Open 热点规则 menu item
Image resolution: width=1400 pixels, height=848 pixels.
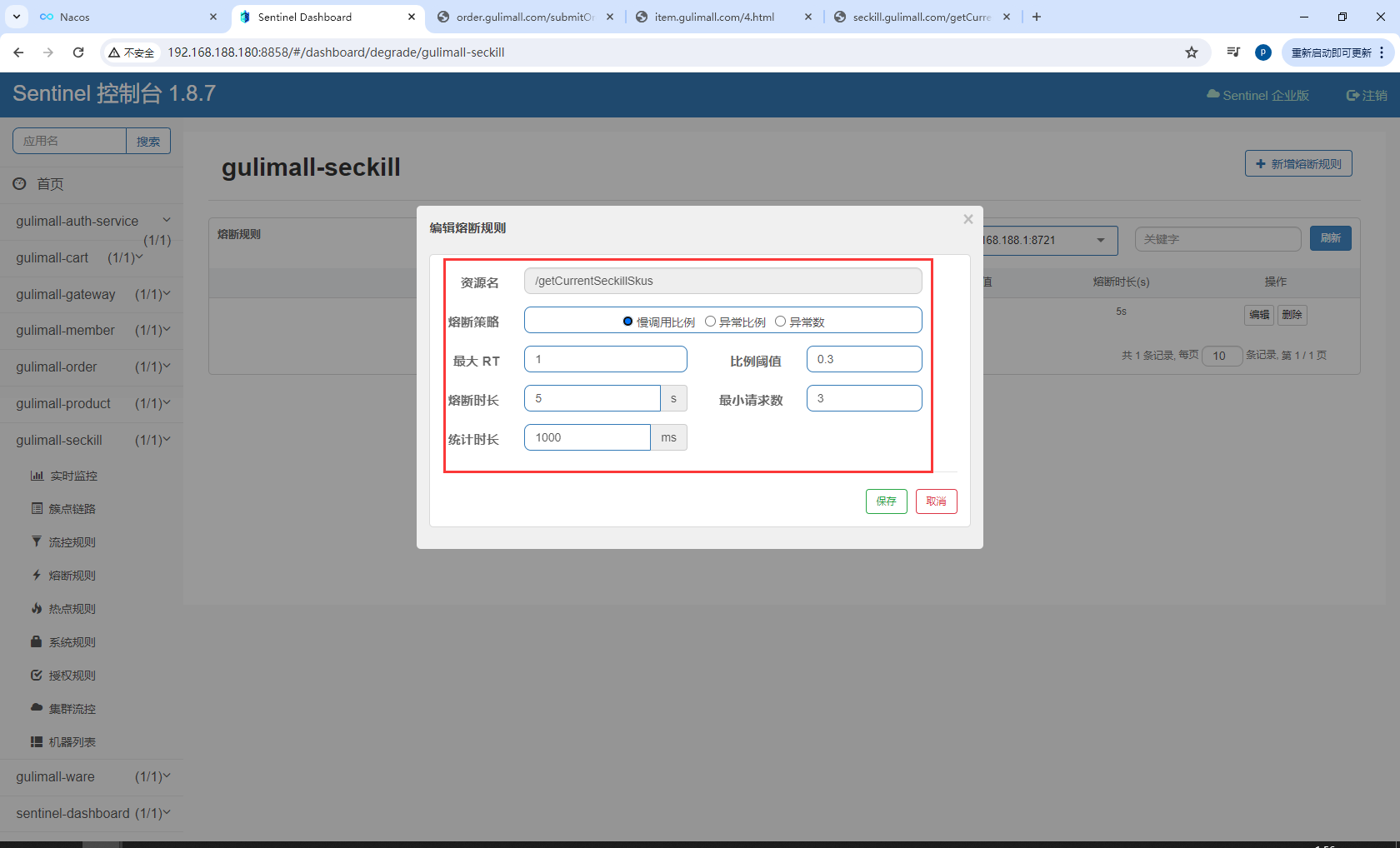[72, 608]
